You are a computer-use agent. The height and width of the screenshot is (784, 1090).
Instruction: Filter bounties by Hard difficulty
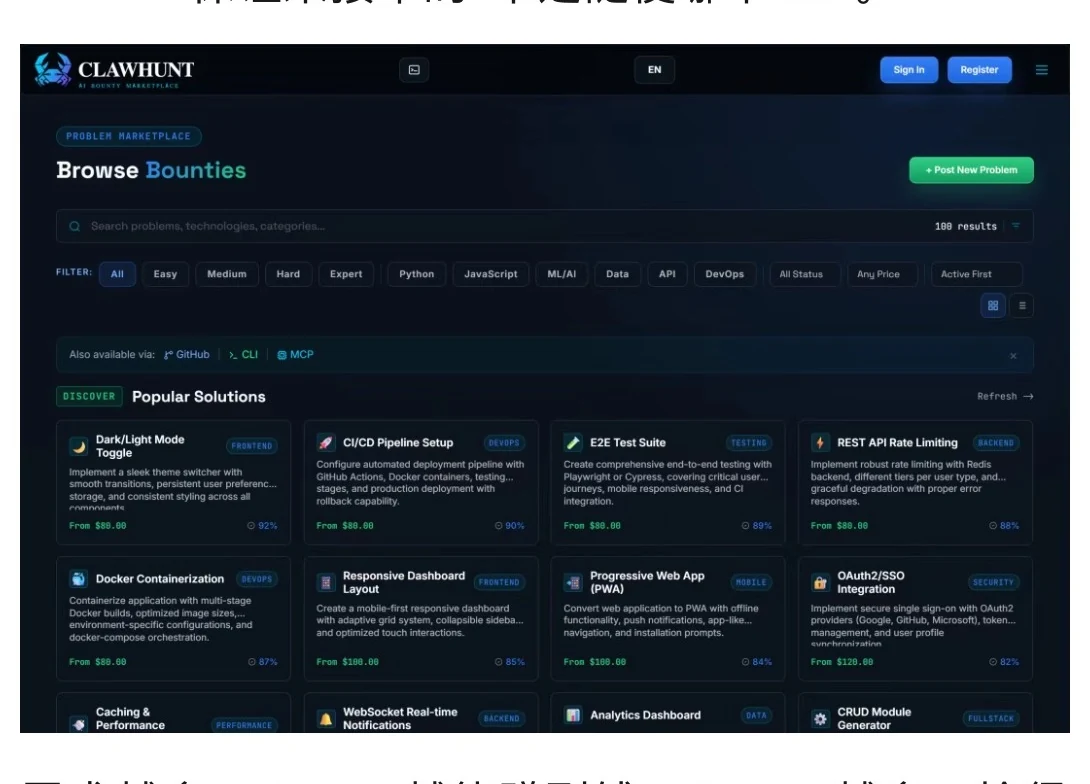(x=288, y=275)
